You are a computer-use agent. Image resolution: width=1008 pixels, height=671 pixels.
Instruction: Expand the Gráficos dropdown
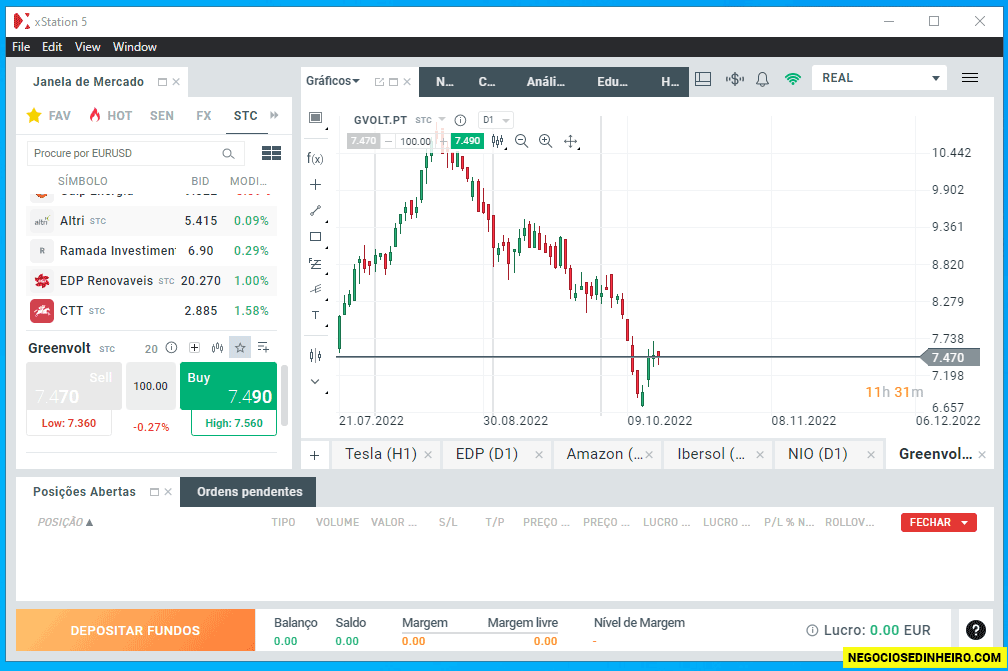[x=332, y=81]
